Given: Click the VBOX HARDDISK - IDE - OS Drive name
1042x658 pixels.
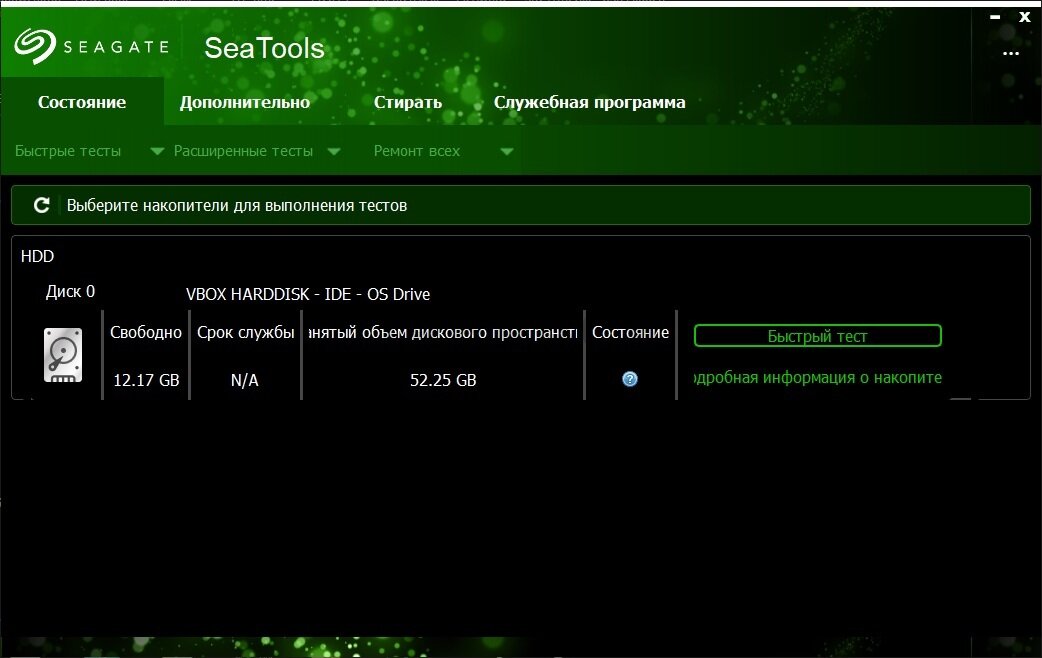Looking at the screenshot, I should pyautogui.click(x=308, y=294).
